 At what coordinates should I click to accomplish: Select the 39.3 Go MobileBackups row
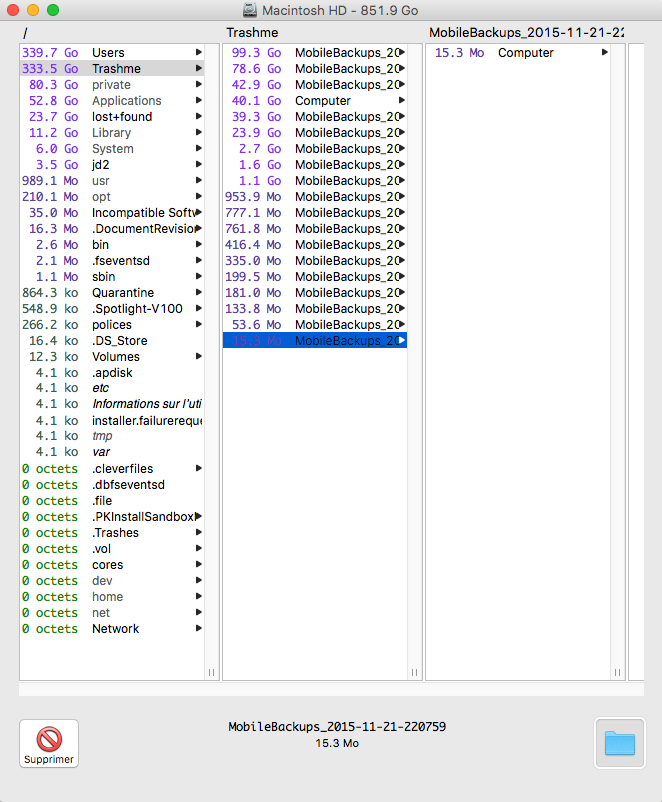pyautogui.click(x=315, y=117)
